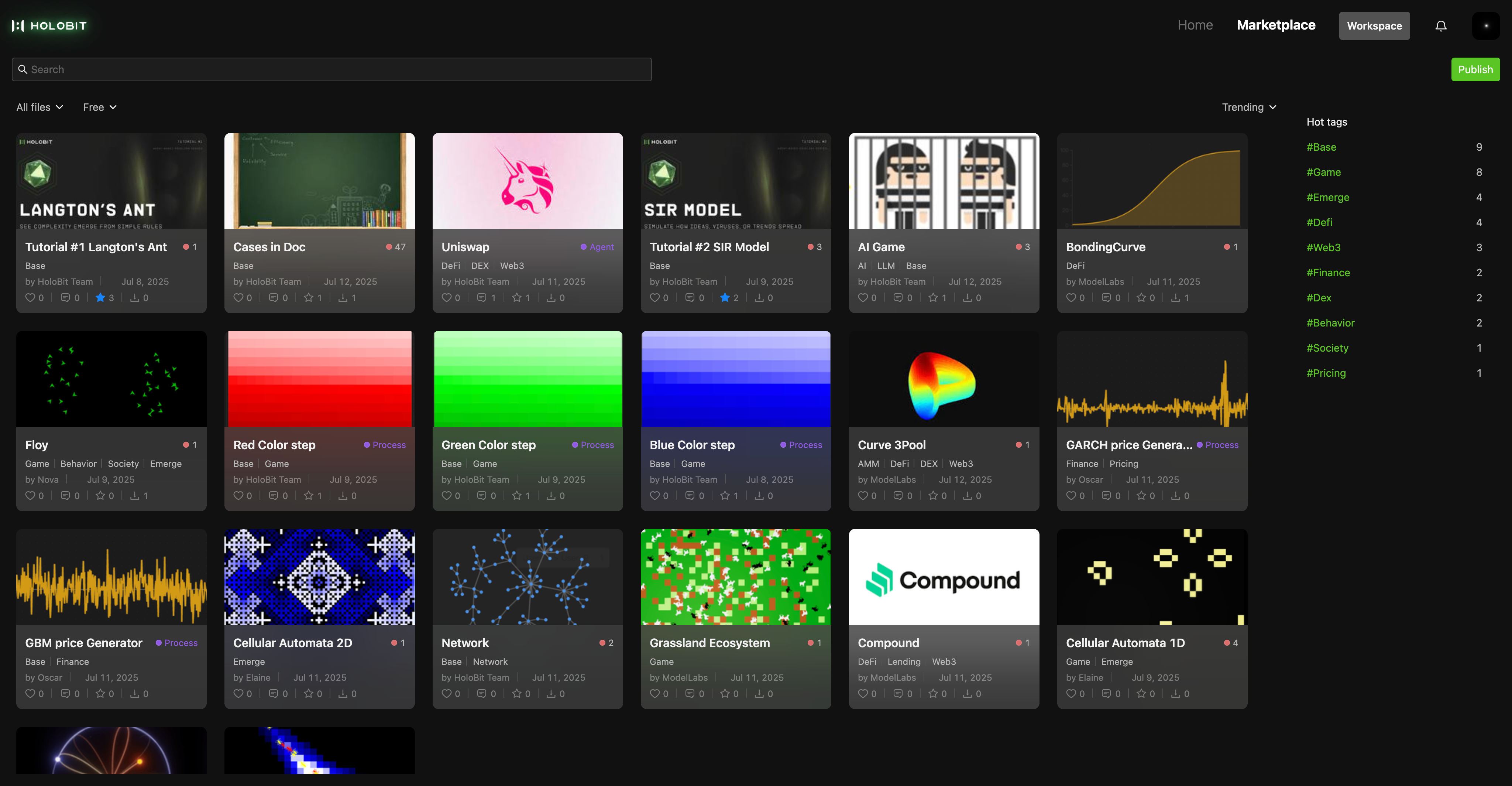Select the #Pricing hot tag
1512x786 pixels.
pyautogui.click(x=1326, y=374)
